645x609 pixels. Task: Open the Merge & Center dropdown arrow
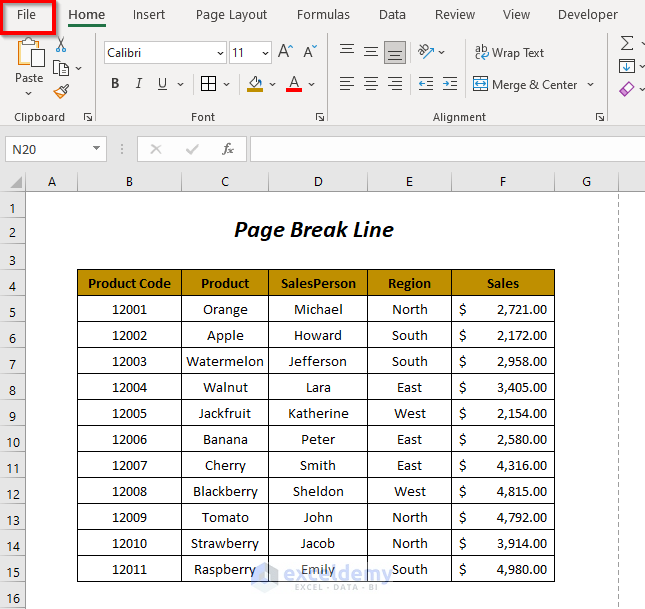pos(591,85)
